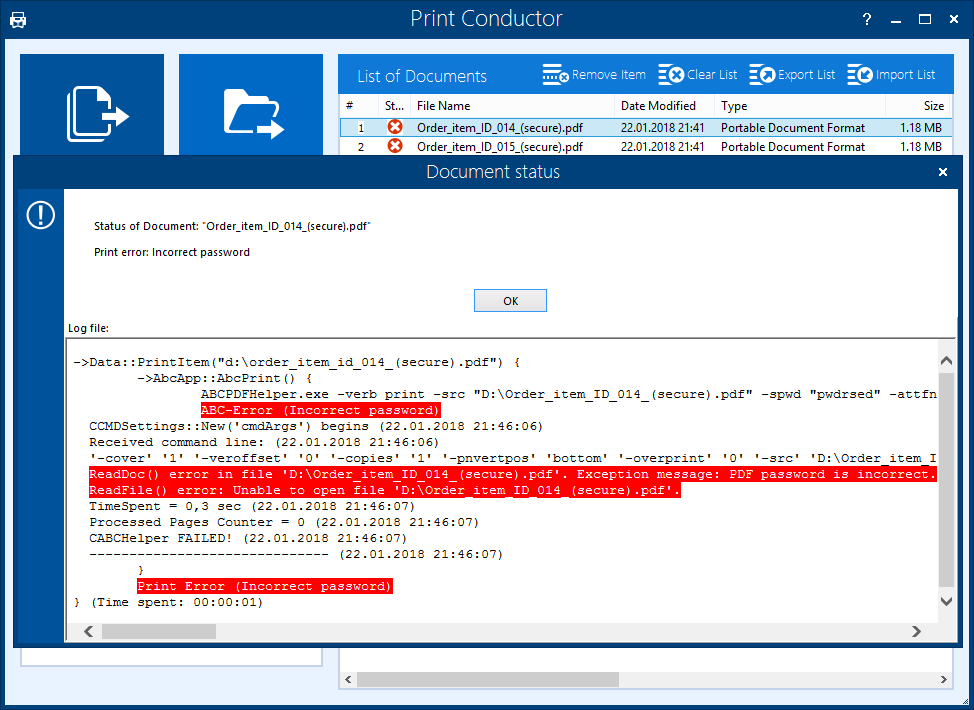
Task: Sort list by File Name column header
Action: click(510, 106)
